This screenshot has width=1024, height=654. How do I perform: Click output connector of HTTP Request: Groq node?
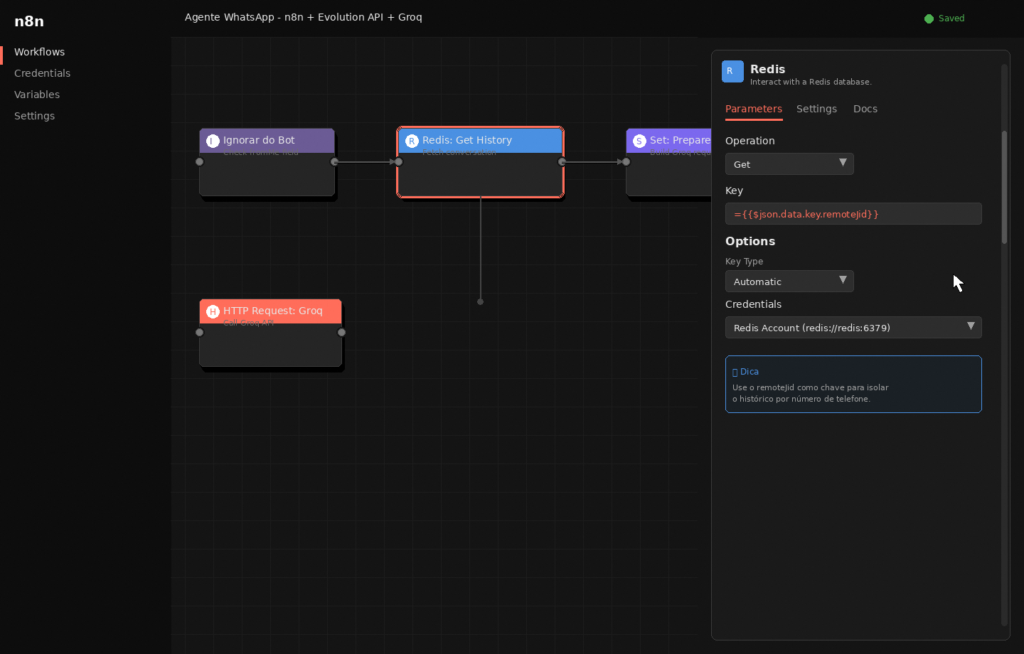pos(342,333)
